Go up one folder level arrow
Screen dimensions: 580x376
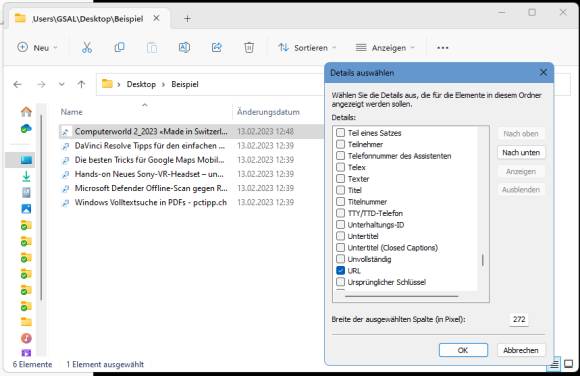(x=81, y=84)
